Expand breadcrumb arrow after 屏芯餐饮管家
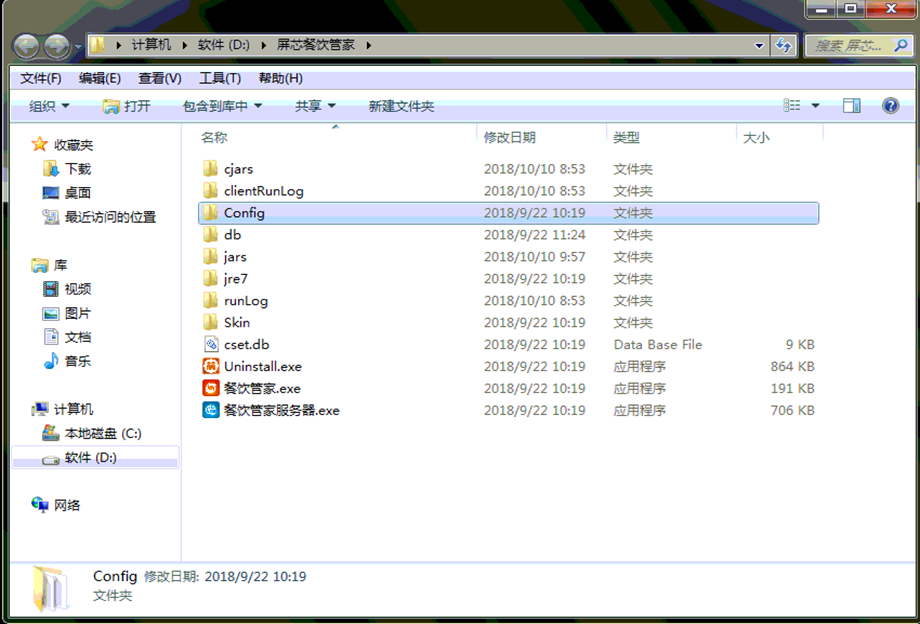Screen dimensions: 920x624 coord(368,45)
